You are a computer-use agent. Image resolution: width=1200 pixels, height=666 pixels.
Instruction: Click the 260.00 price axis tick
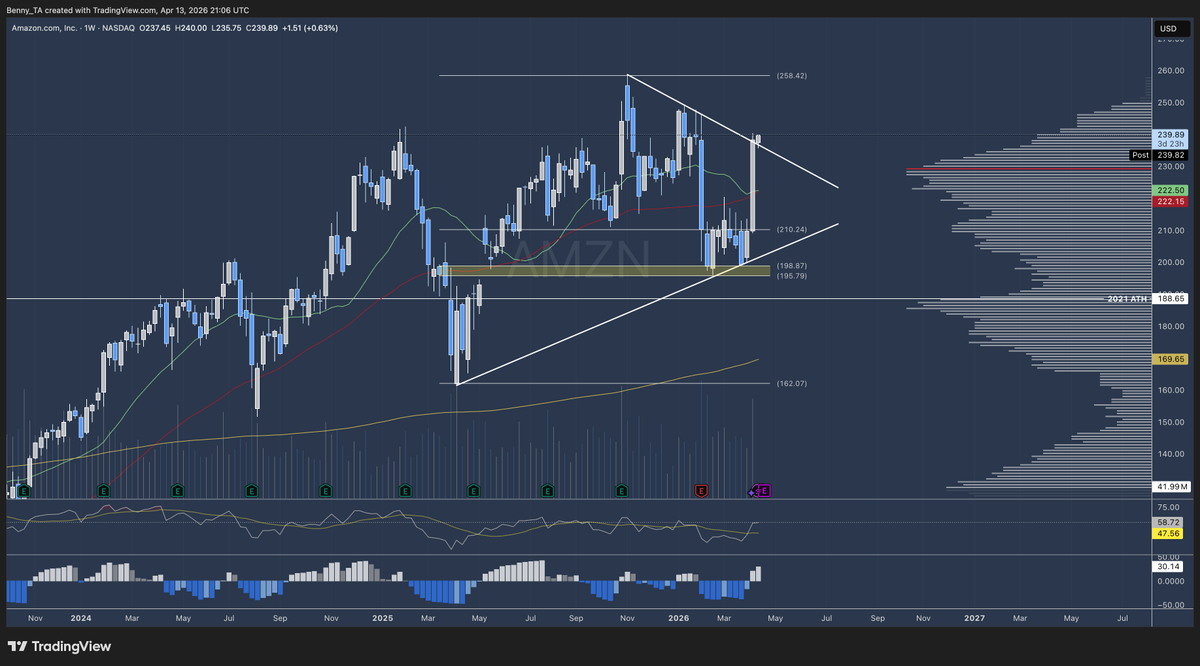click(x=1169, y=70)
